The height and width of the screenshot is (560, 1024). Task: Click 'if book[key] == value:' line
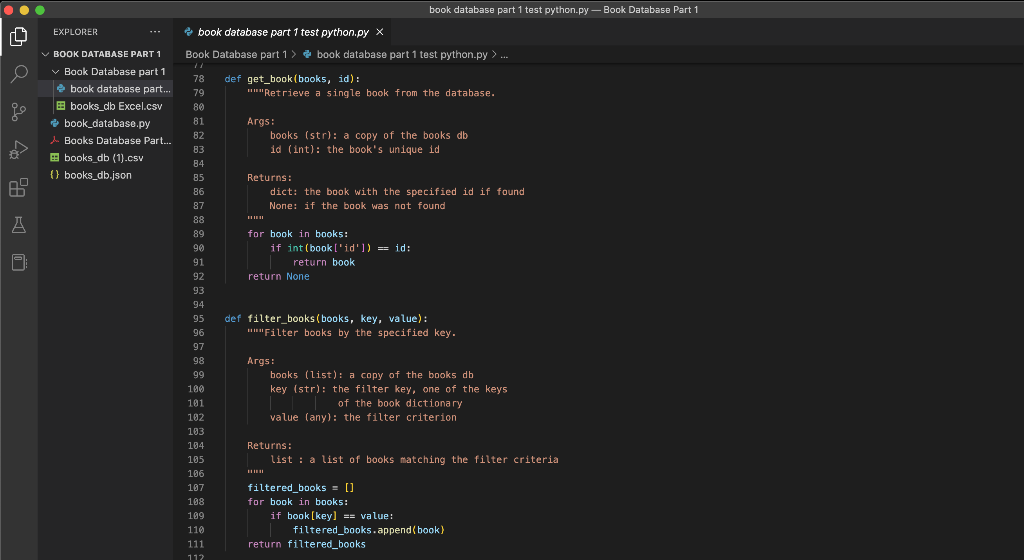pos(332,516)
